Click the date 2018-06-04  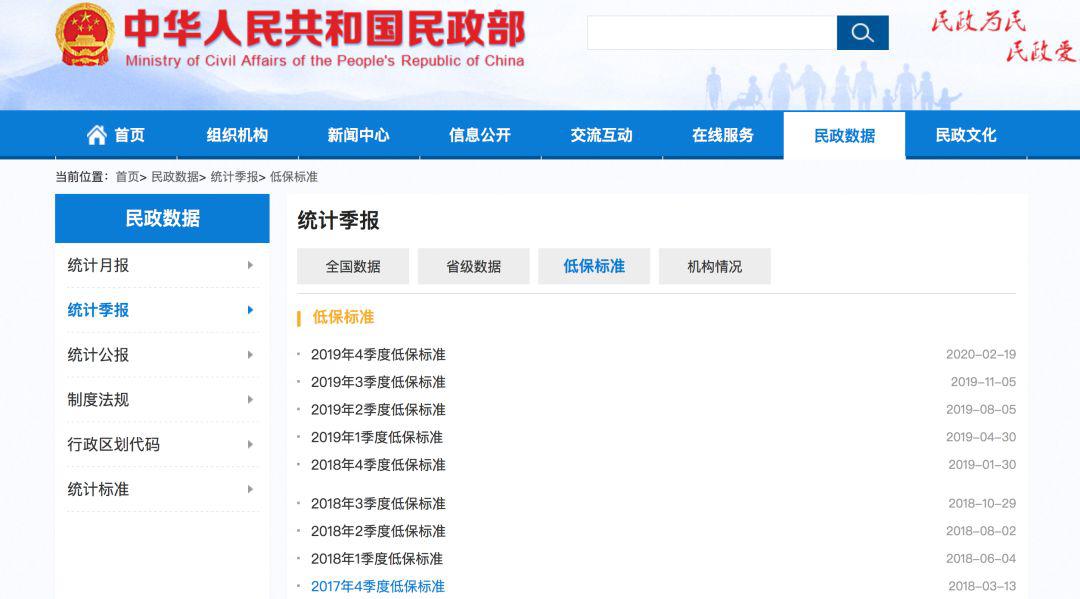pos(981,558)
